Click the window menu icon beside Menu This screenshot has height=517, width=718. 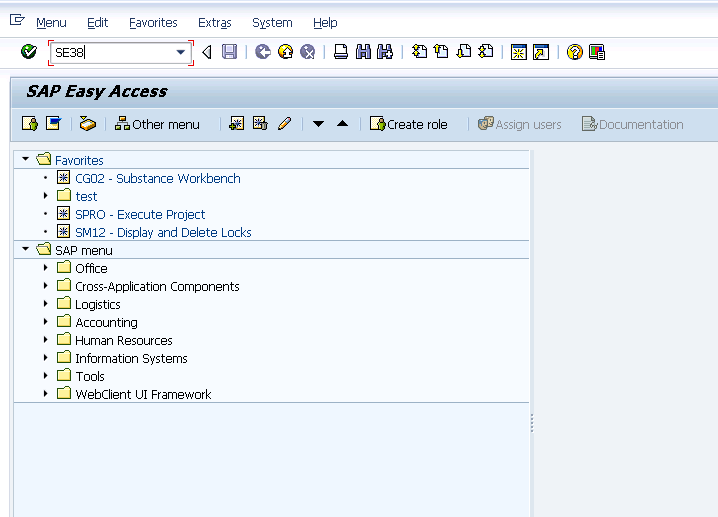[x=17, y=20]
